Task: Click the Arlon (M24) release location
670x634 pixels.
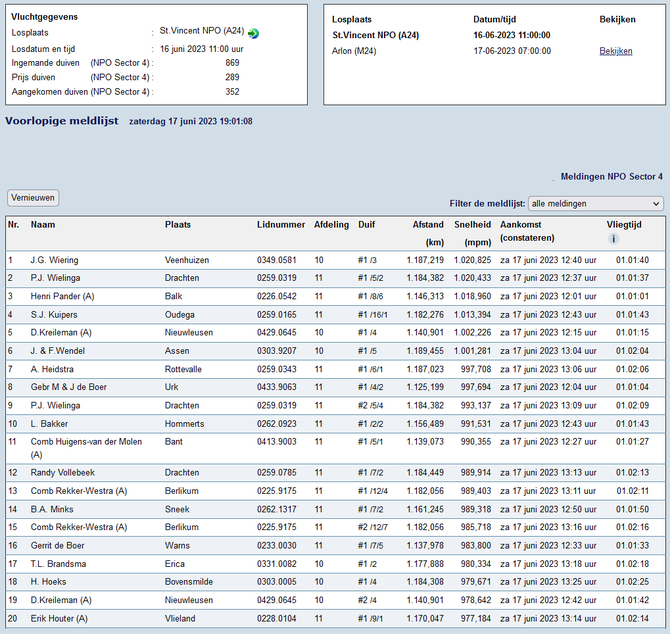Action: click(x=354, y=51)
